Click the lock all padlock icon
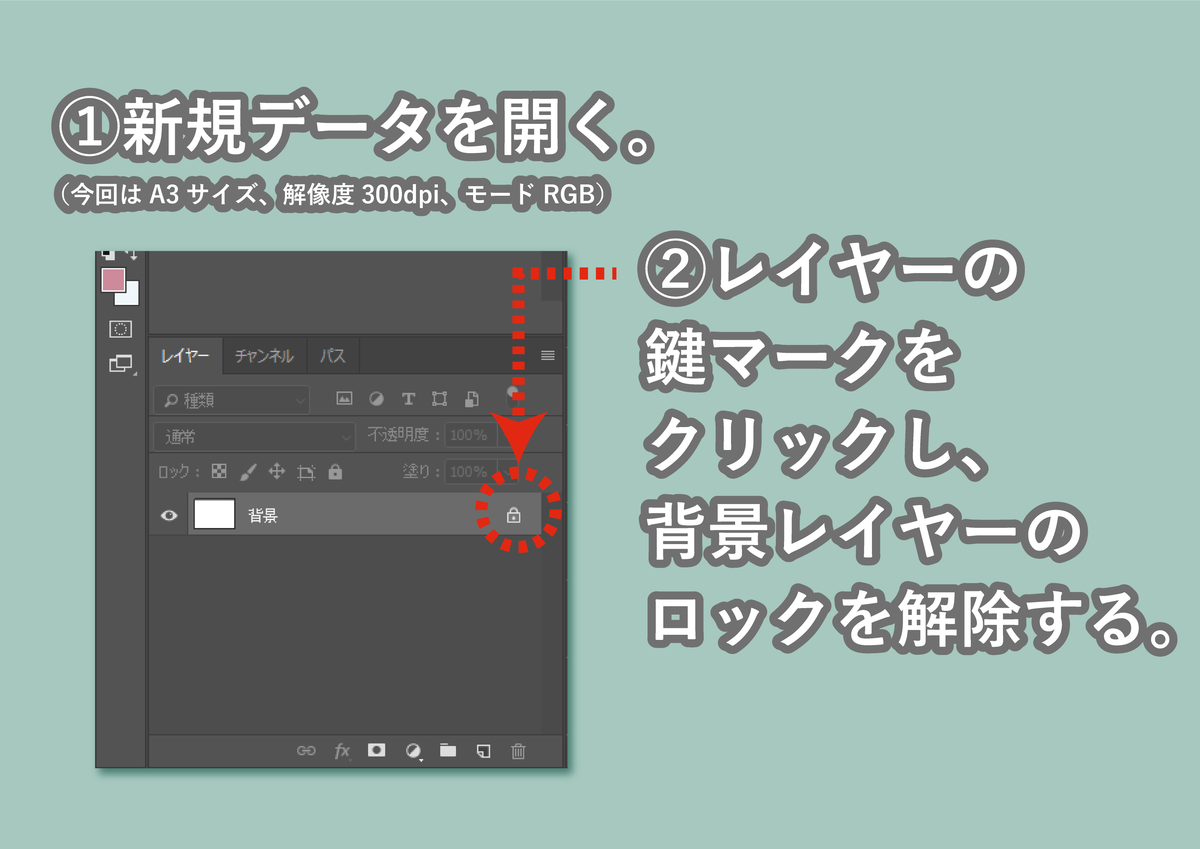 pyautogui.click(x=335, y=471)
